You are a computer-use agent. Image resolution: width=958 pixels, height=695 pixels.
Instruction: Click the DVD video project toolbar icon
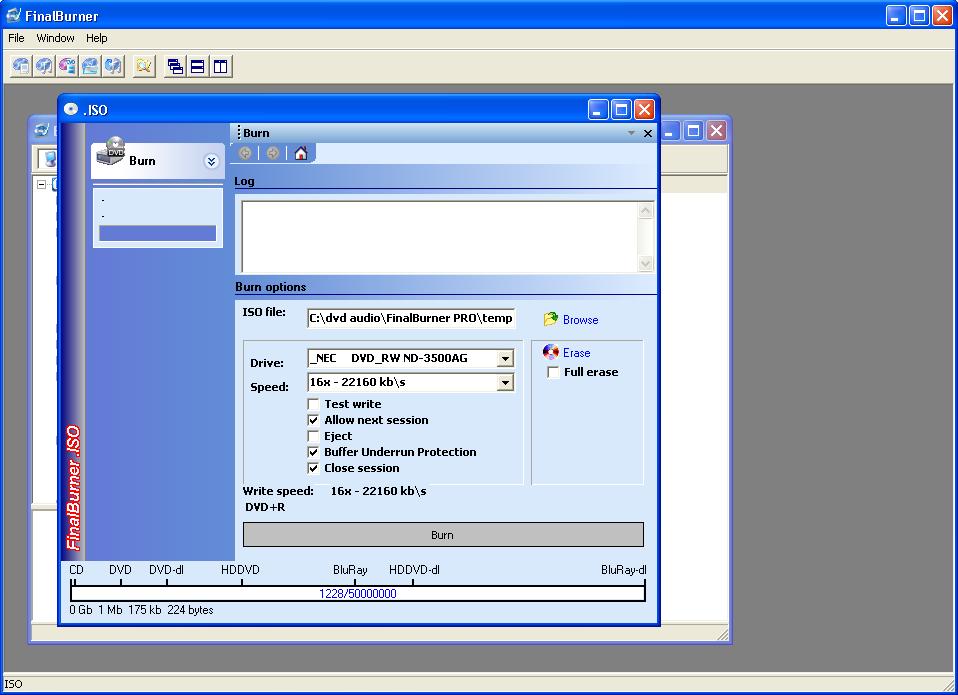(x=67, y=66)
